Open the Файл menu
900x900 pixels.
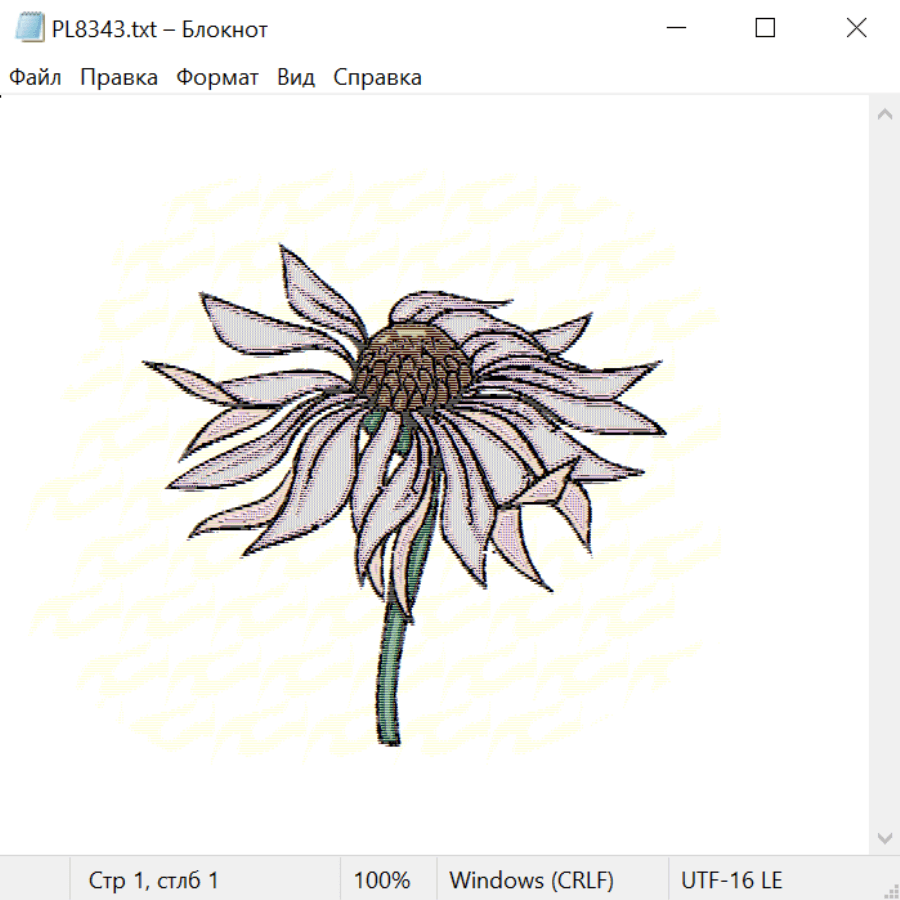coord(35,77)
